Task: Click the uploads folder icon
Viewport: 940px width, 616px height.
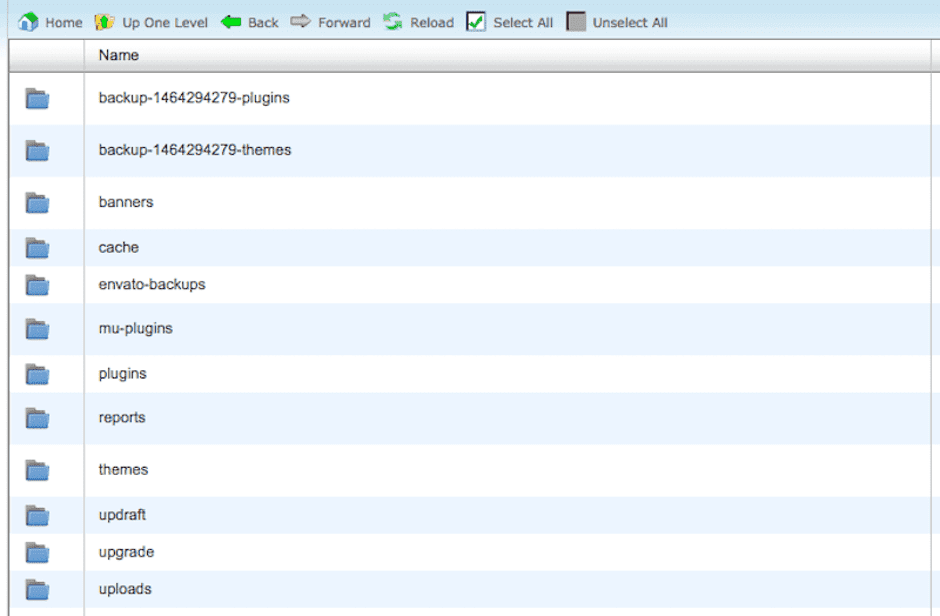Action: click(x=37, y=590)
